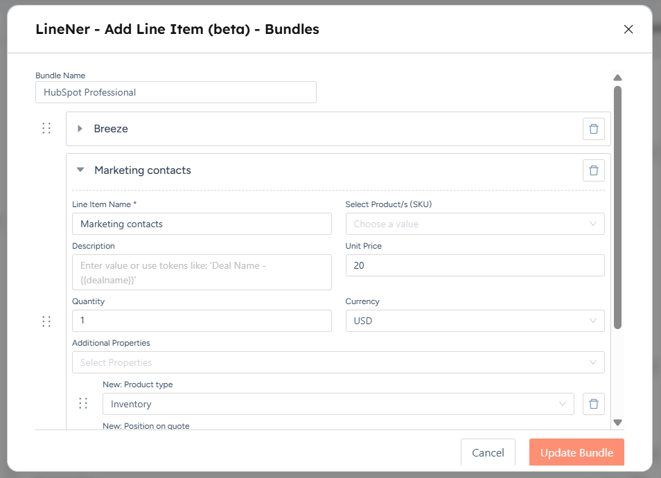Viewport: 661px width, 478px height.
Task: Open the Currency USD dropdown
Action: tap(474, 321)
